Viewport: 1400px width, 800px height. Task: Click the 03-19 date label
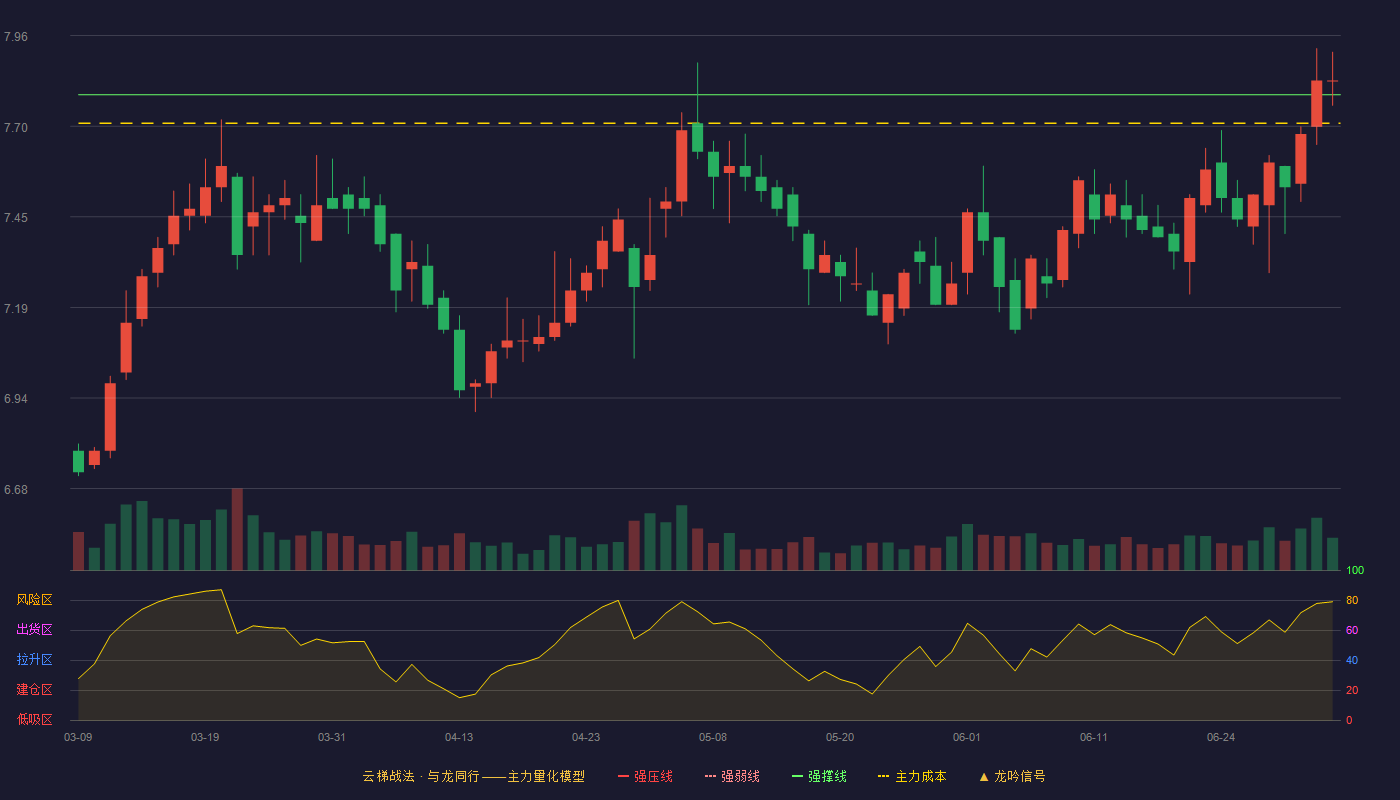[x=205, y=737]
